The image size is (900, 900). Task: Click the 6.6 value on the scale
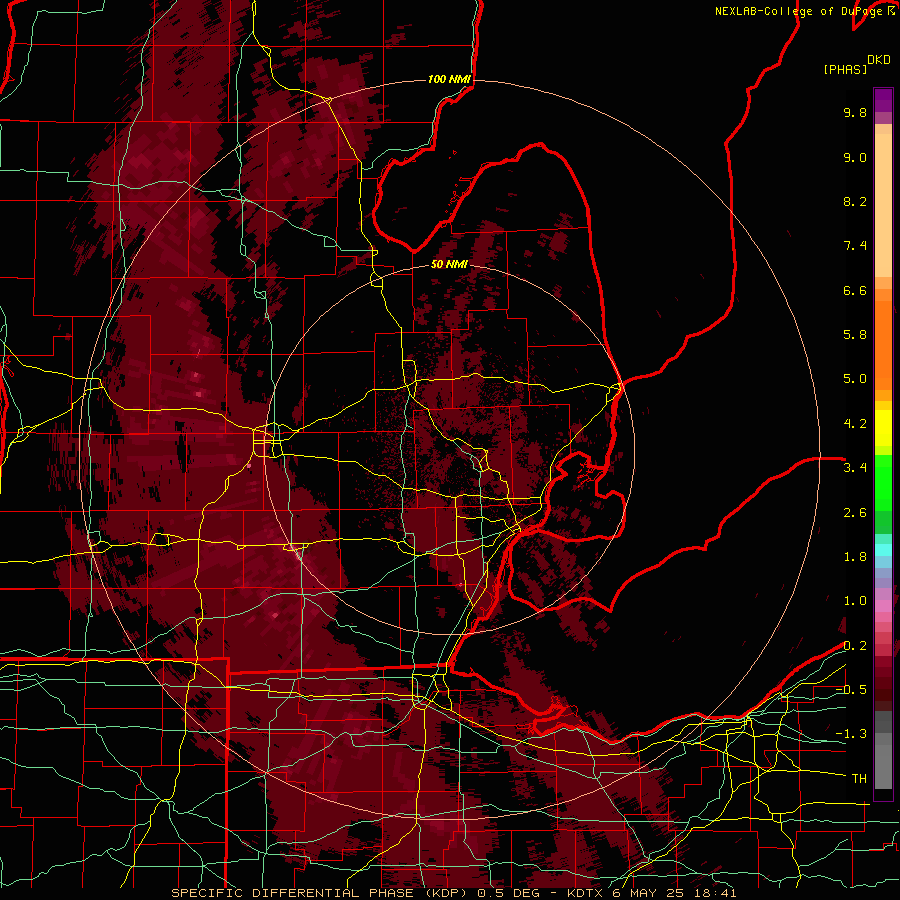855,290
